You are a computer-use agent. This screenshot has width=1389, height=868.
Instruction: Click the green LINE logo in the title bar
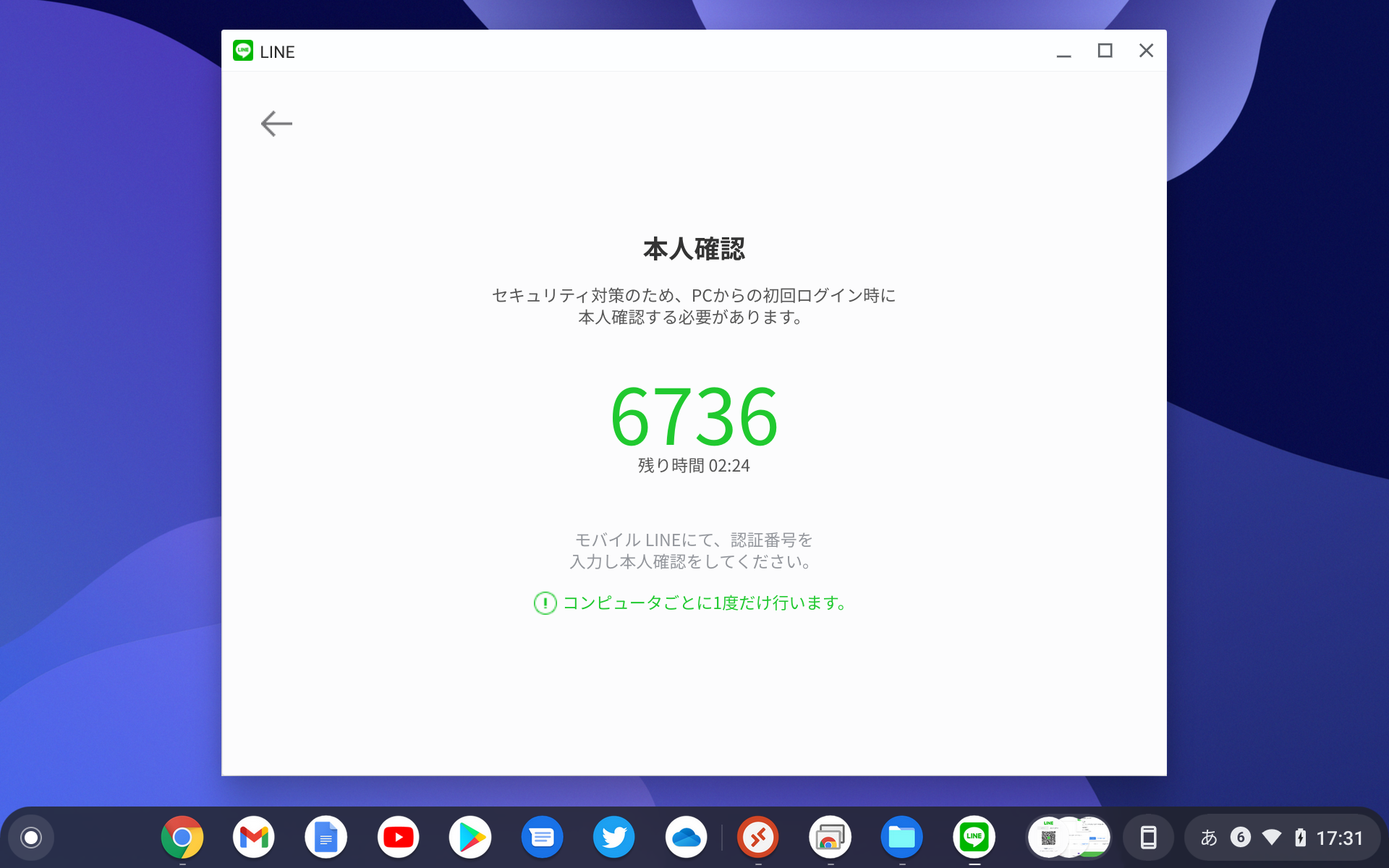coord(243,51)
